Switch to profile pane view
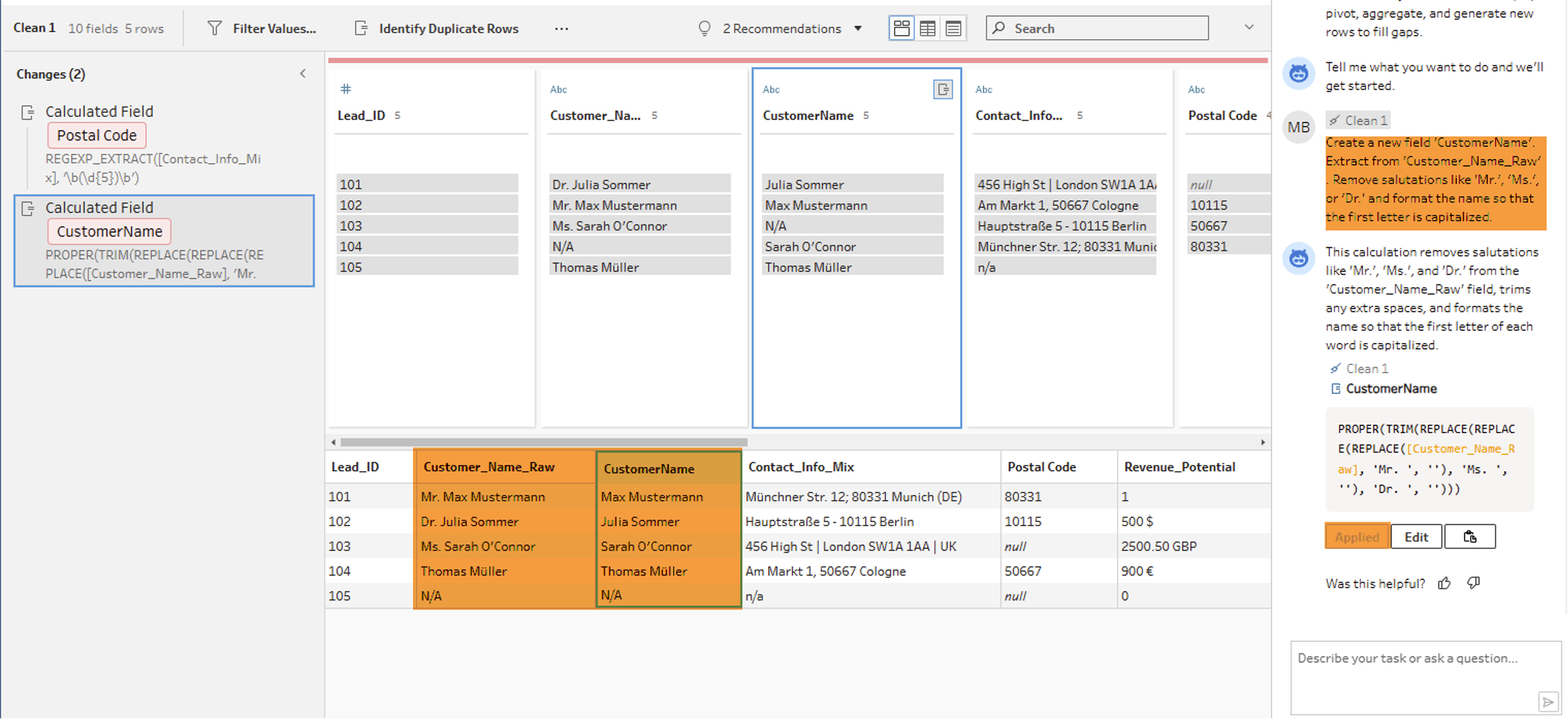 click(901, 28)
